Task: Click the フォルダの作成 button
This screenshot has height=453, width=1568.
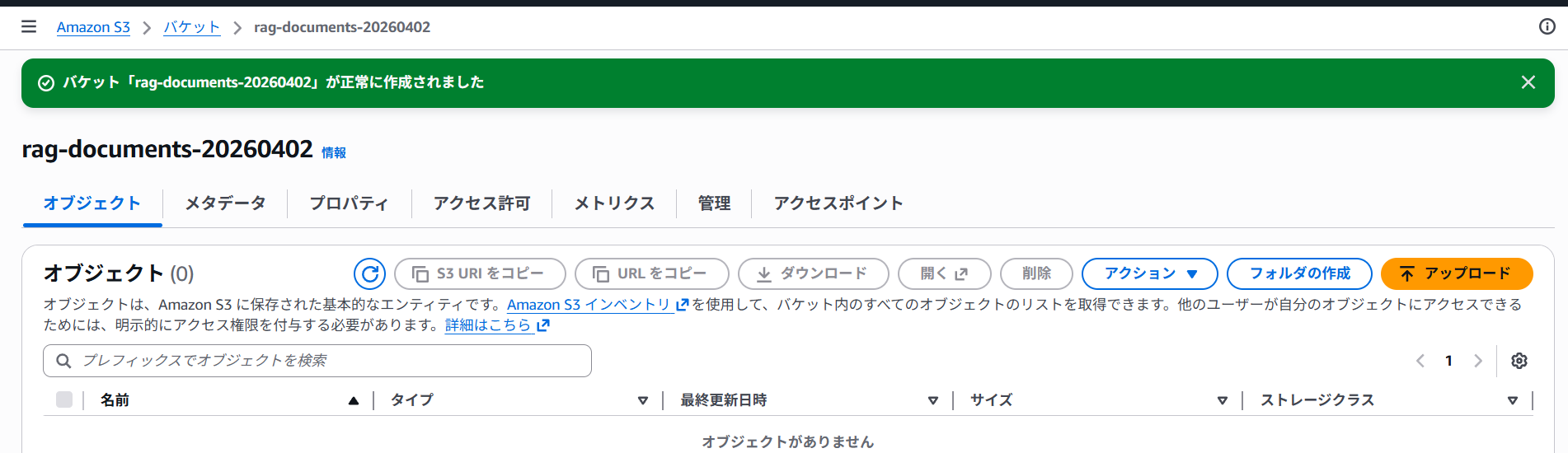Action: coord(1299,273)
